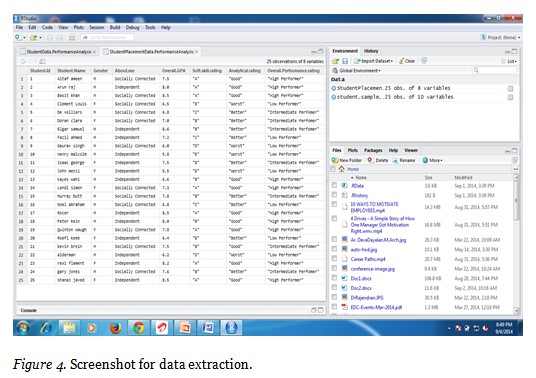Click the Delete button in Files pane
Viewport: 536px width, 378px height.
[378, 160]
